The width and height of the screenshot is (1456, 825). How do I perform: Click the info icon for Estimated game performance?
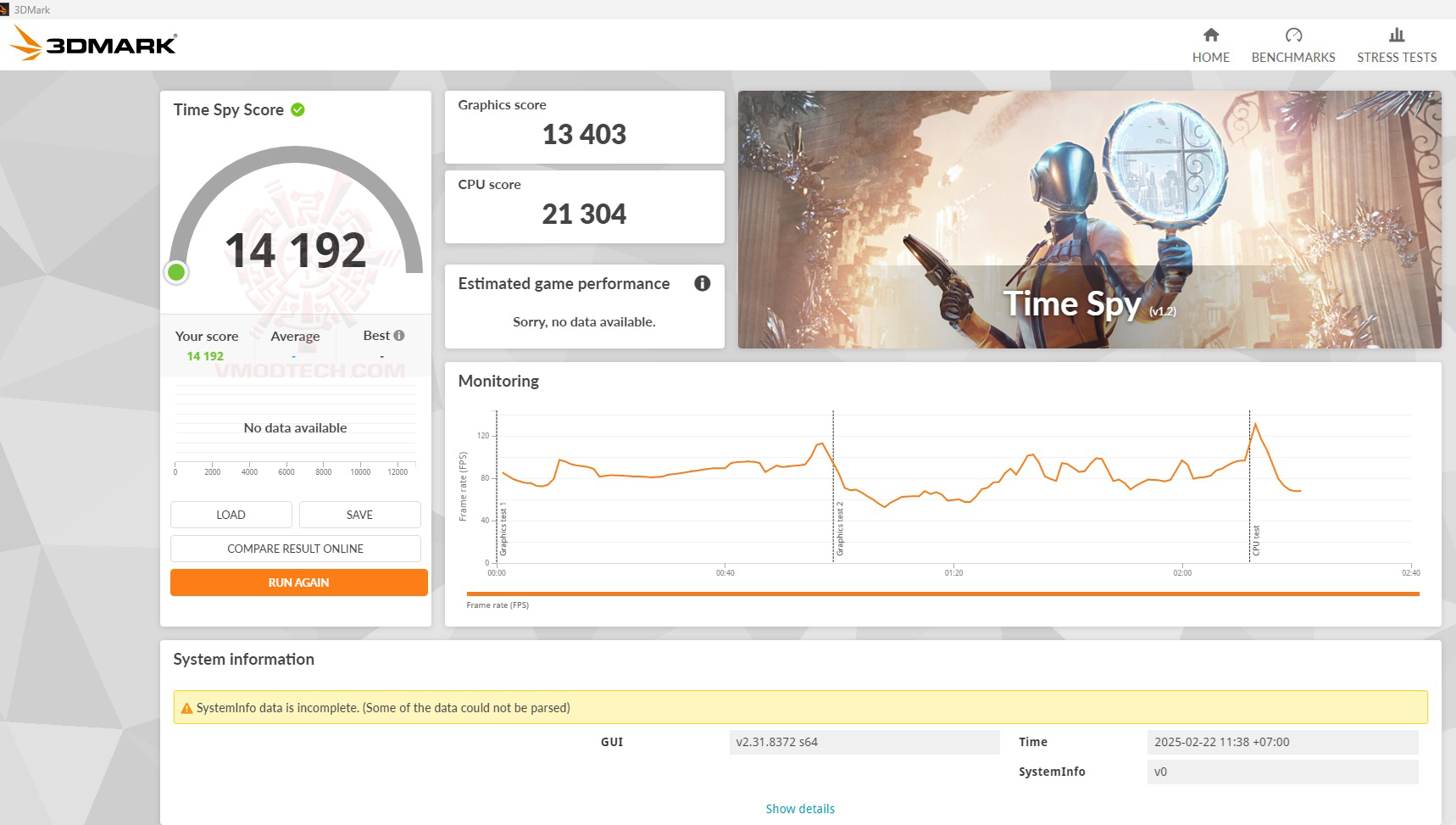click(x=702, y=283)
